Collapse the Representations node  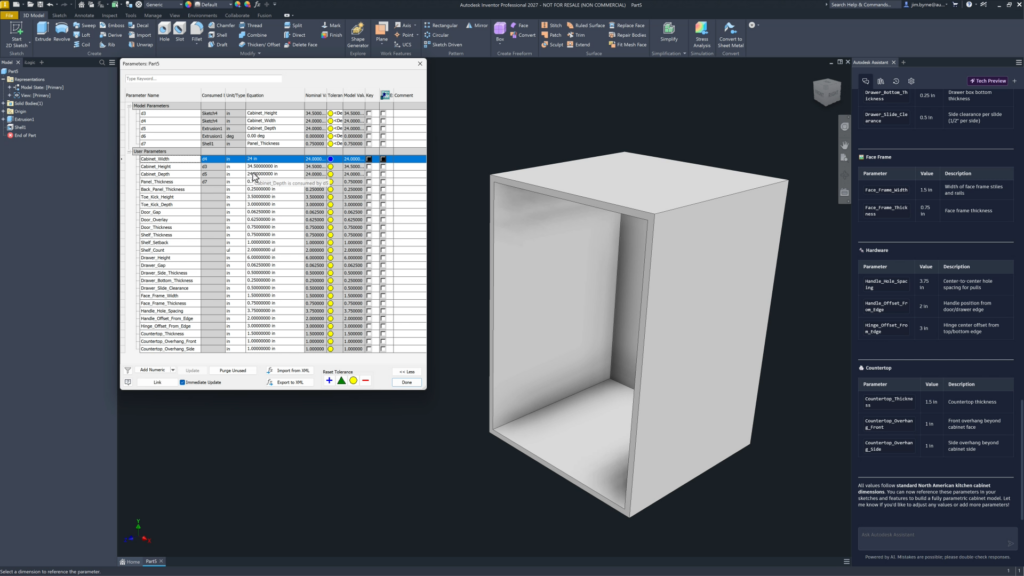(3, 79)
